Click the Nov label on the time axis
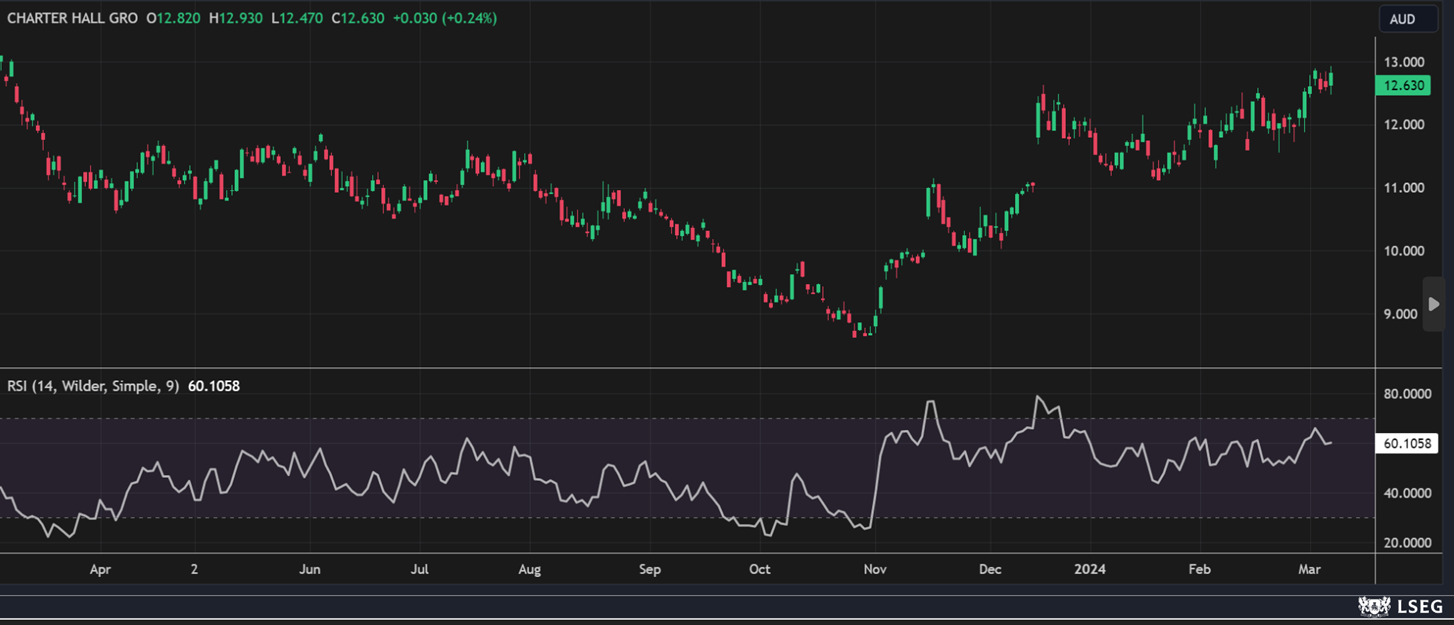The height and width of the screenshot is (625, 1454). 875,570
